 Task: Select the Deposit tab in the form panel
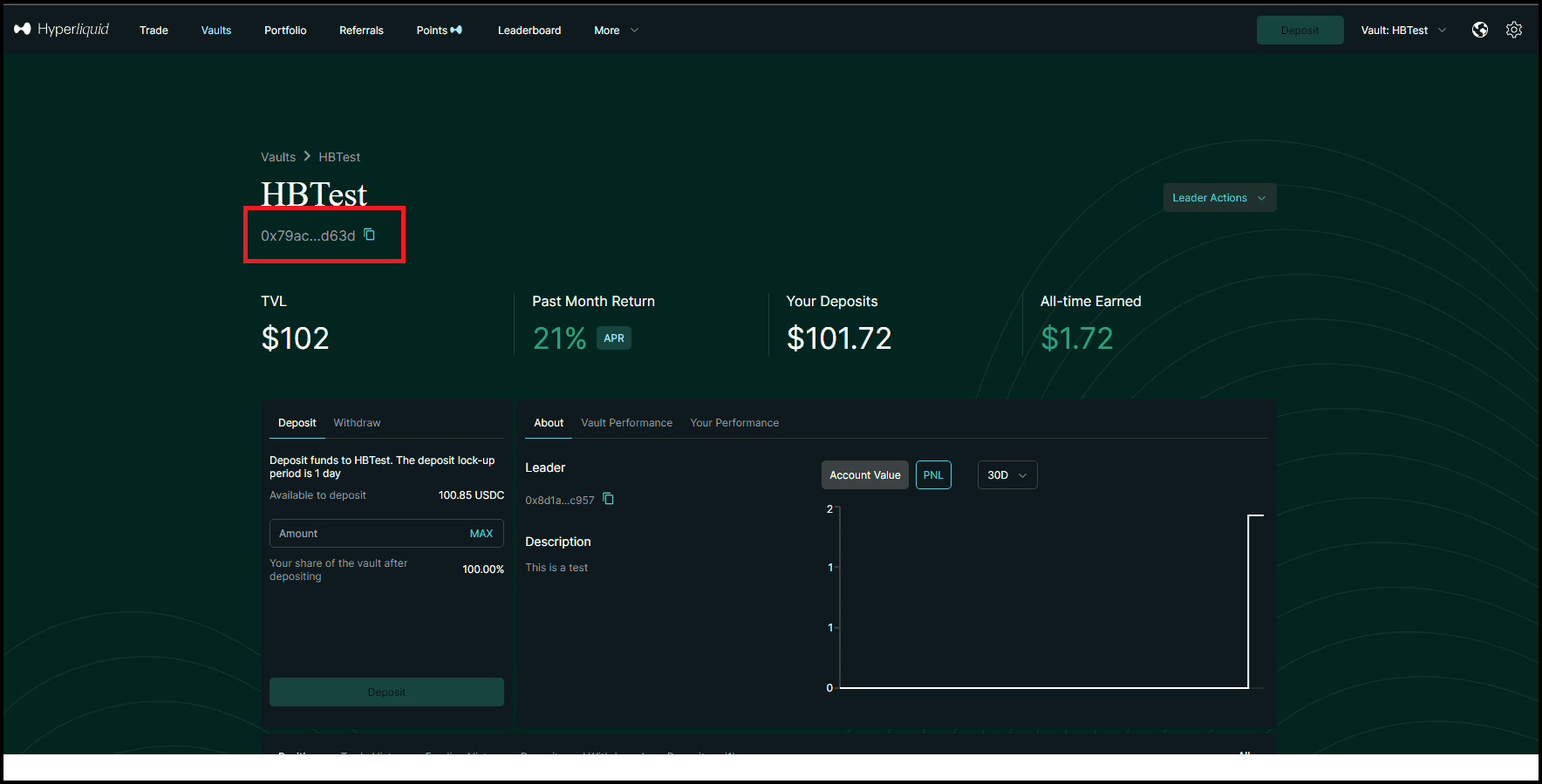tap(297, 423)
